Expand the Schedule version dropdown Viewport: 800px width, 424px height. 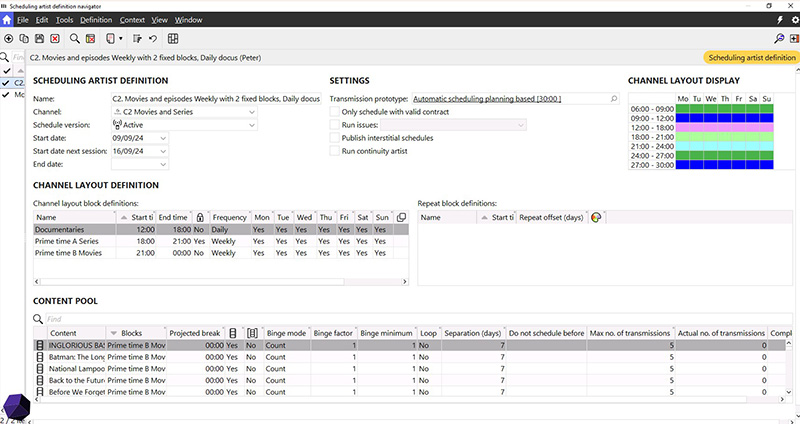pyautogui.click(x=250, y=125)
